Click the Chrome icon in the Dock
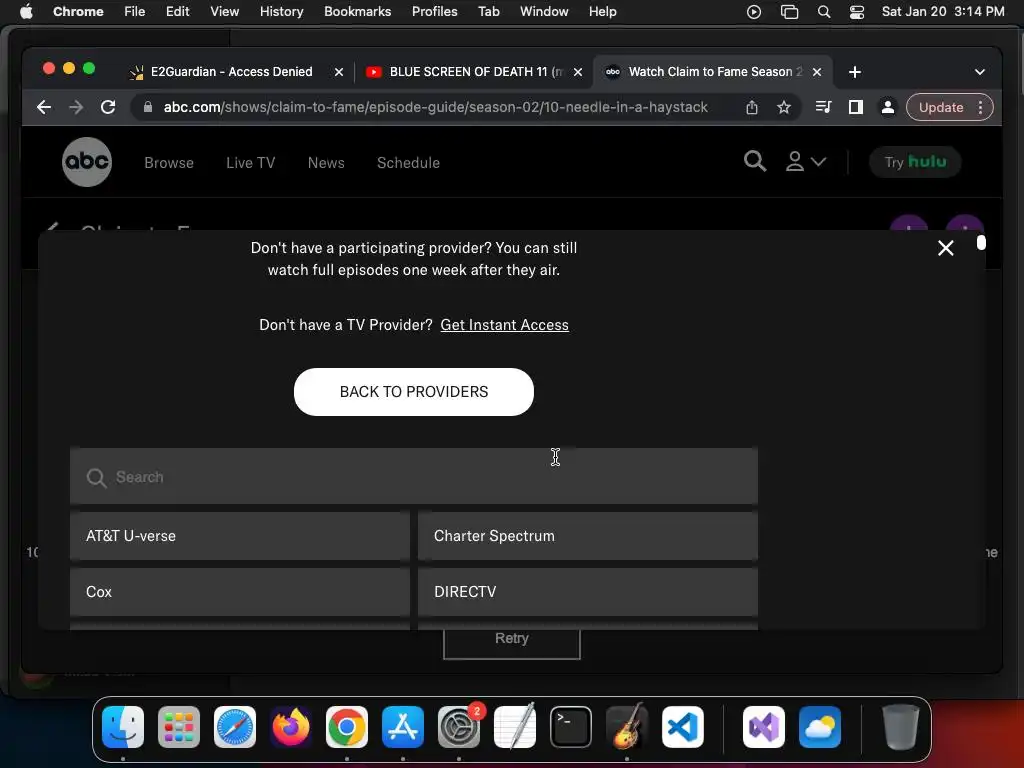 pyautogui.click(x=347, y=726)
